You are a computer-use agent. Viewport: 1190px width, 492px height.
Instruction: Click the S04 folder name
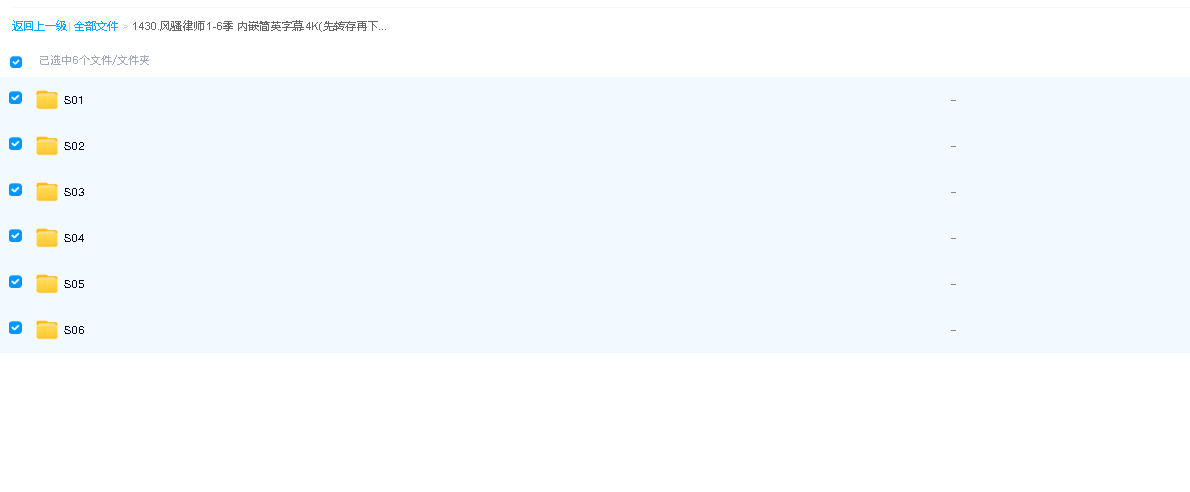[x=74, y=238]
